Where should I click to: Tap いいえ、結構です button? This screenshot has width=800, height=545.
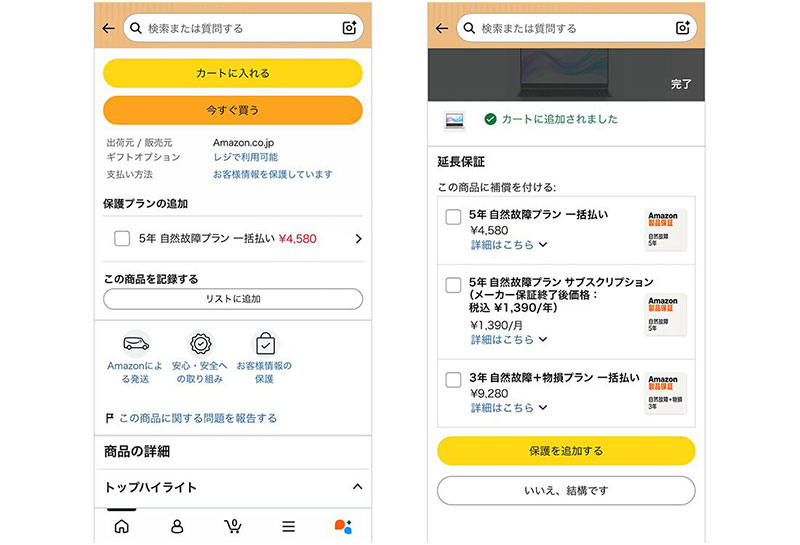coord(566,490)
